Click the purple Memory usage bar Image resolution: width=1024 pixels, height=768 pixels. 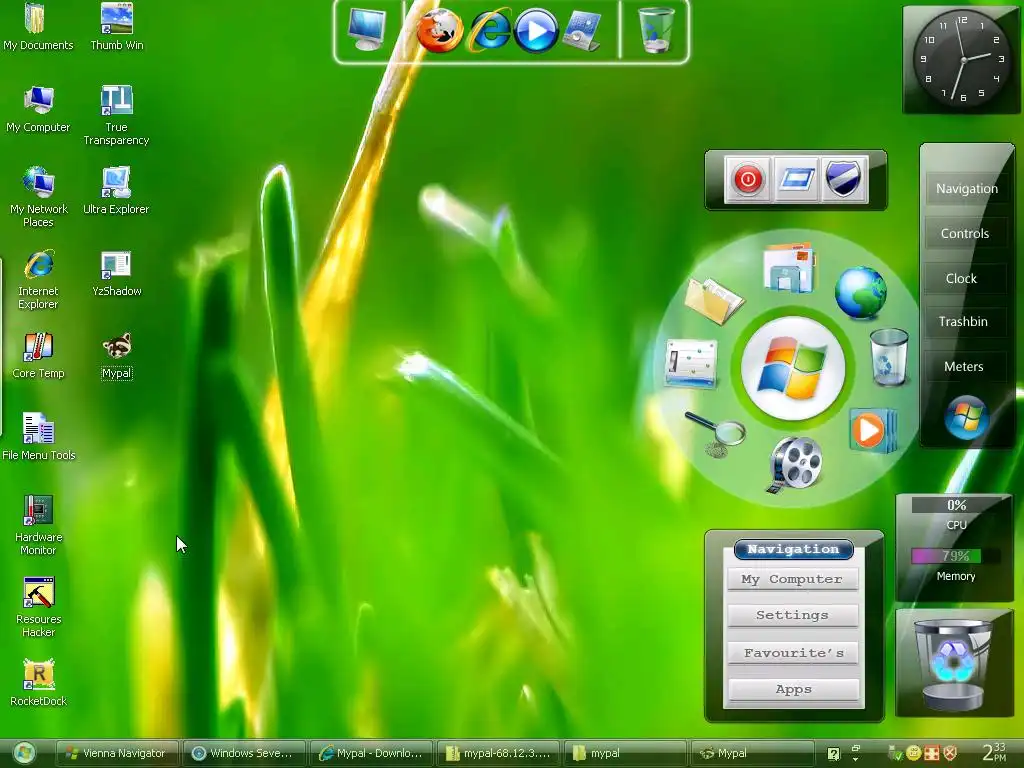pyautogui.click(x=955, y=556)
